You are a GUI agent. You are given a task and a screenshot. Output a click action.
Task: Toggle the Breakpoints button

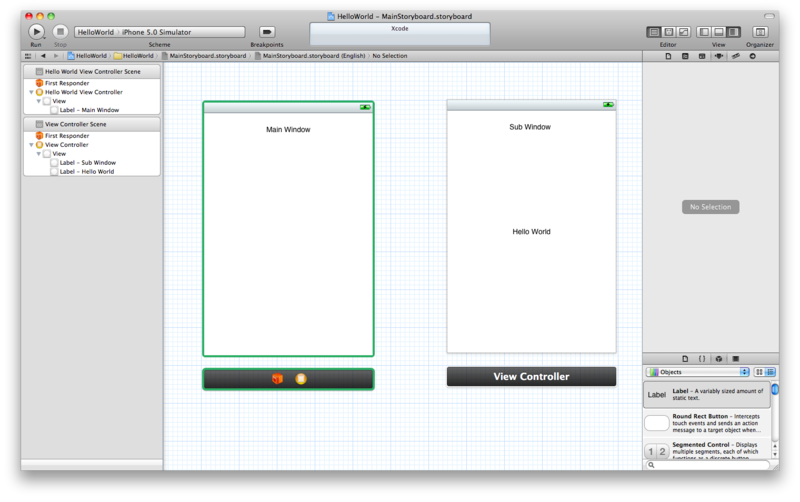[267, 32]
